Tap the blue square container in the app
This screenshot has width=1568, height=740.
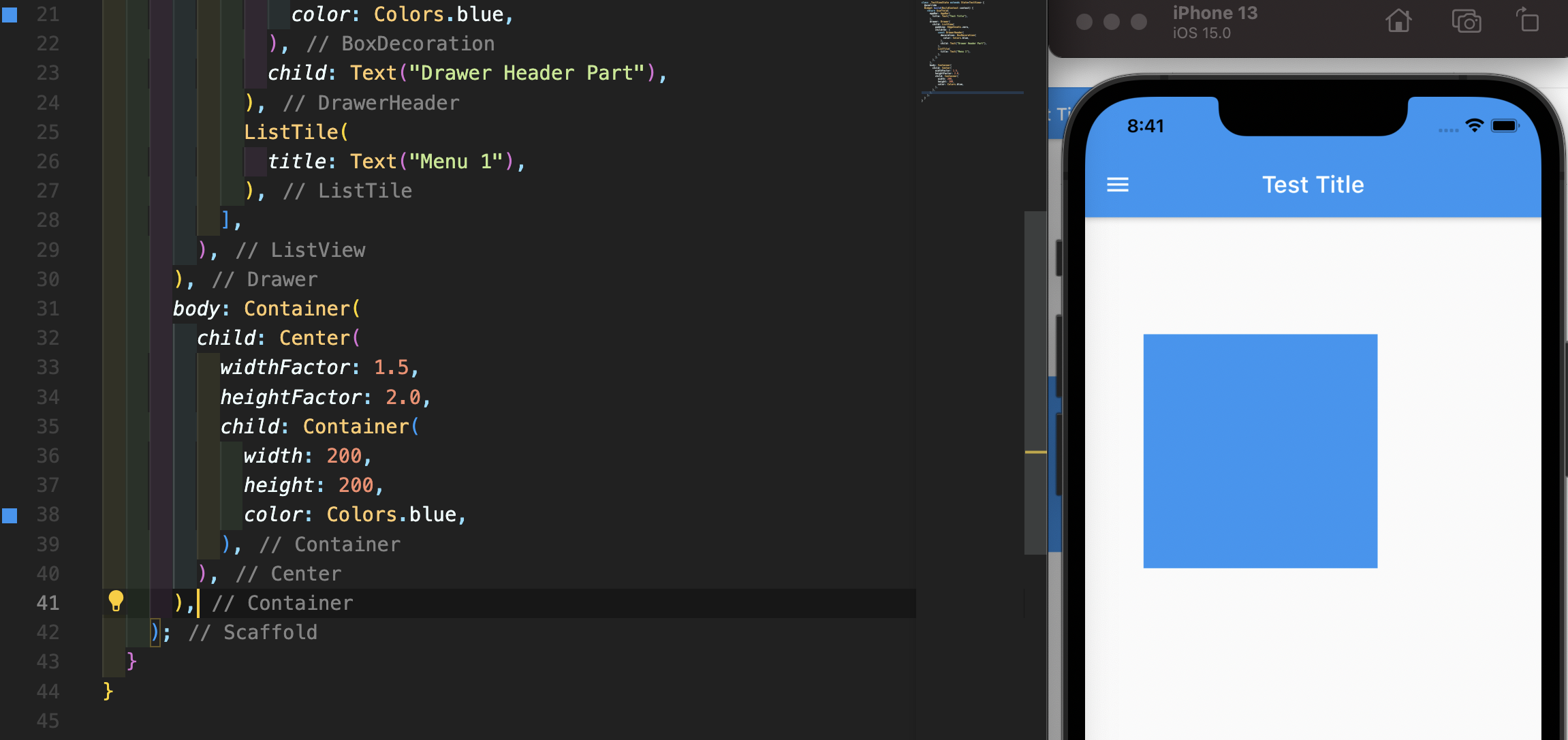pyautogui.click(x=1260, y=450)
